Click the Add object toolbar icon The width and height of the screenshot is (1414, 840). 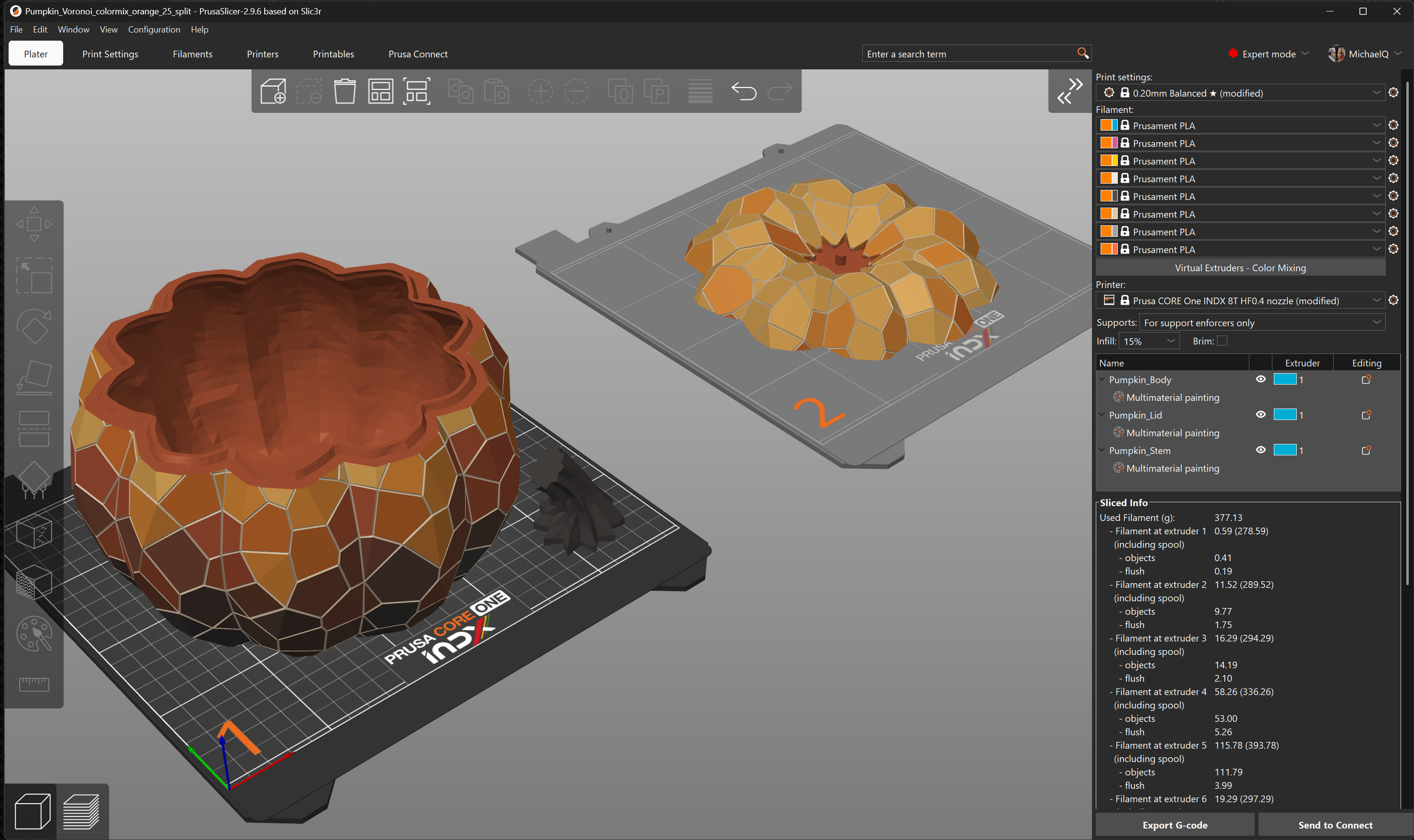pyautogui.click(x=273, y=91)
